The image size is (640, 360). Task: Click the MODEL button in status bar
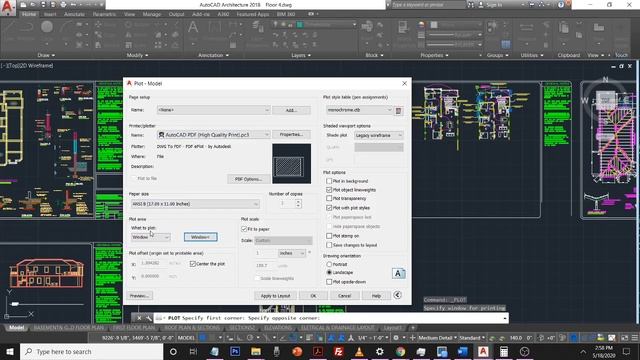[186, 338]
